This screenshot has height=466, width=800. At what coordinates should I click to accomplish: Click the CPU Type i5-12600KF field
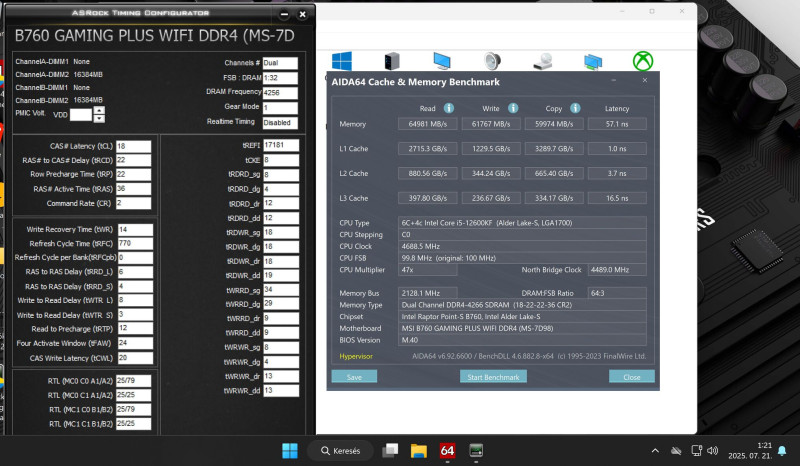tap(522, 223)
